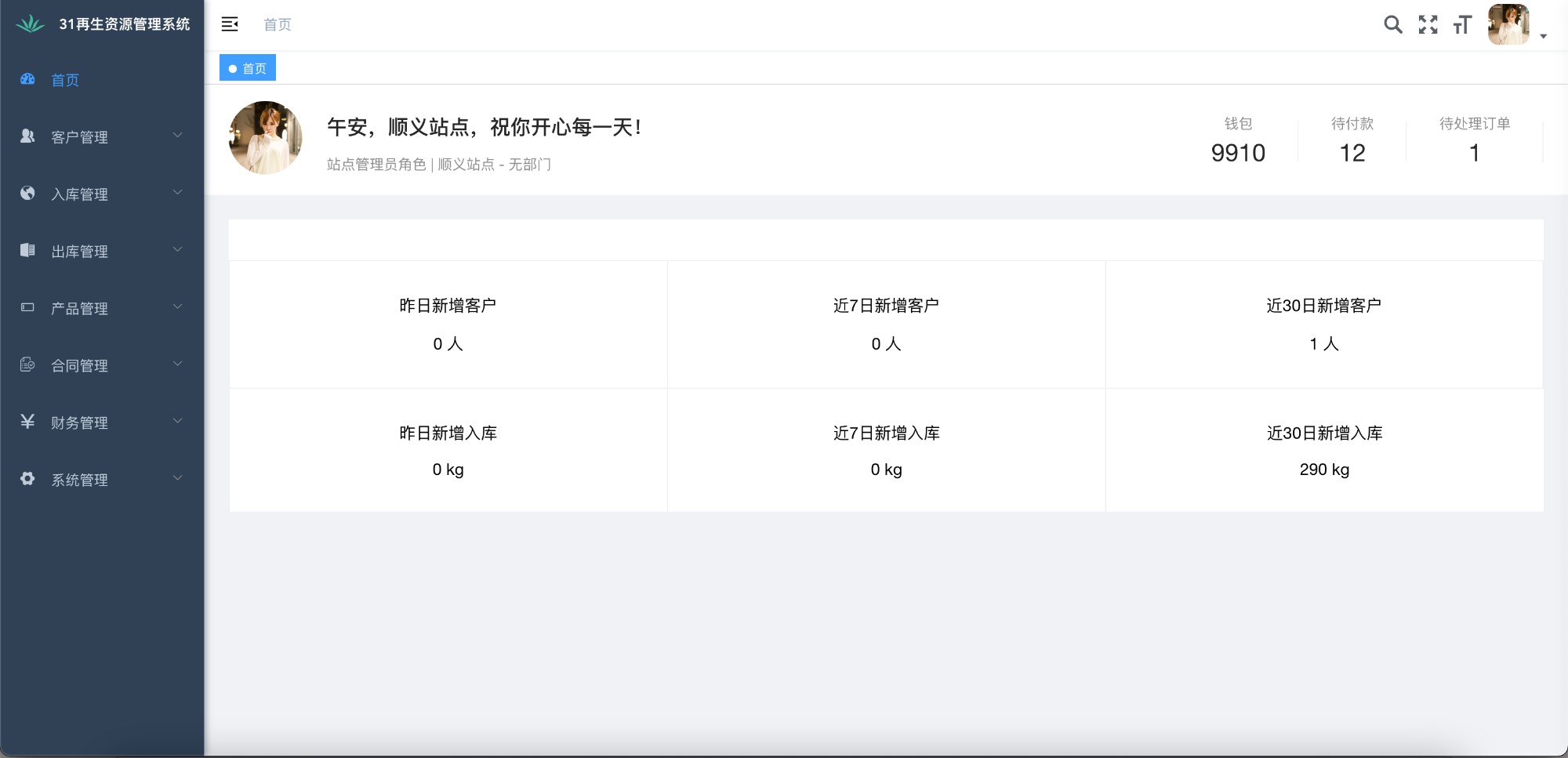Click the 首页 dashboard icon in sidebar
The image size is (1568, 758).
(27, 79)
